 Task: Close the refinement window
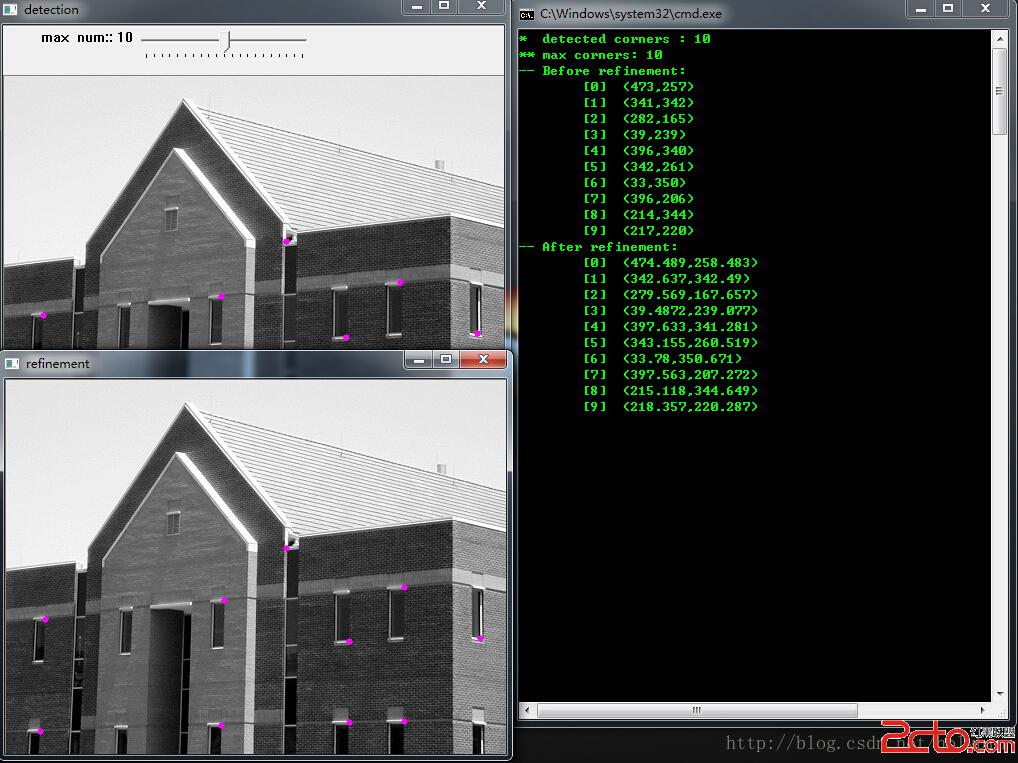point(483,359)
